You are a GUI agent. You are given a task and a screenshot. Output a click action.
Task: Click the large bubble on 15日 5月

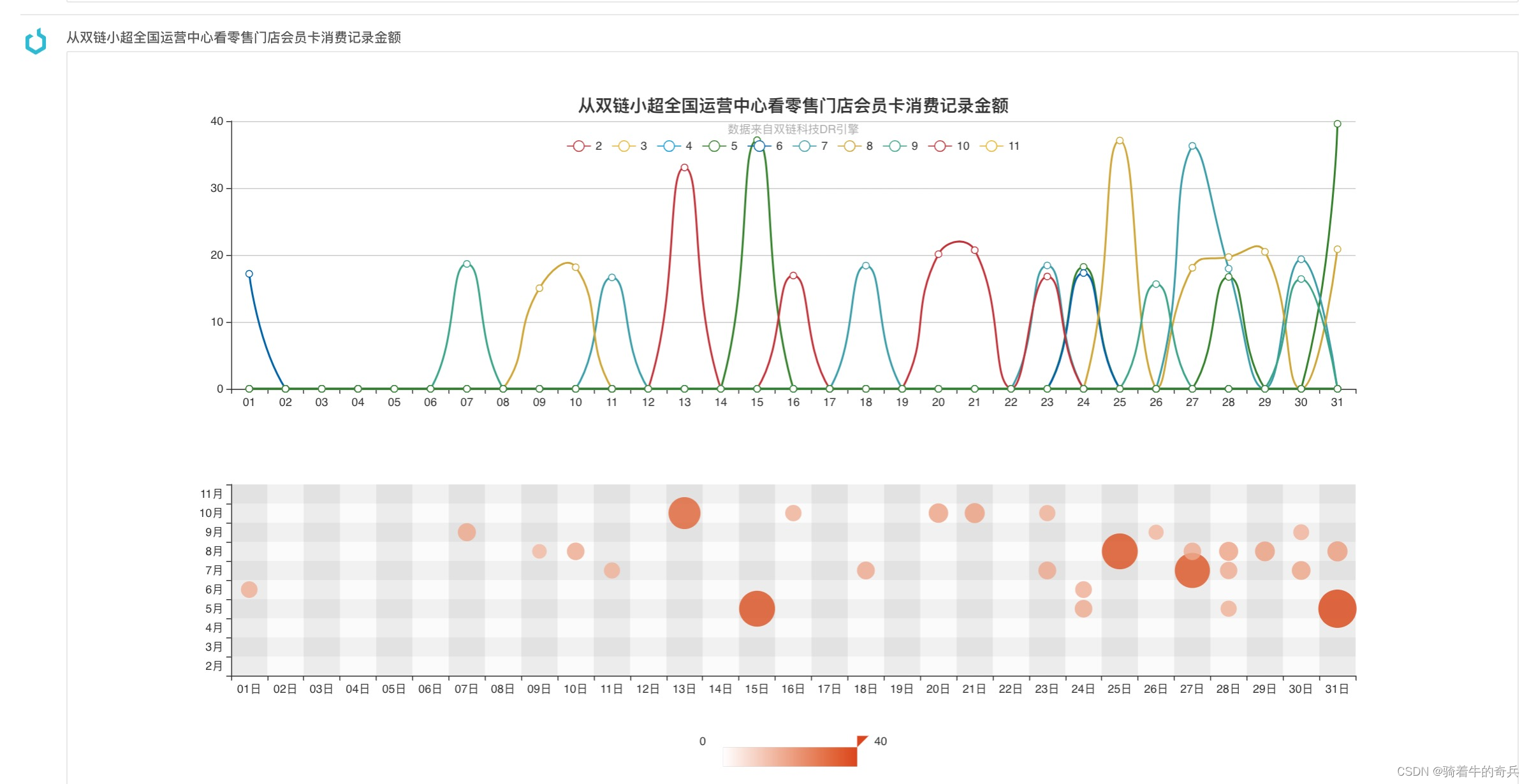click(x=757, y=609)
